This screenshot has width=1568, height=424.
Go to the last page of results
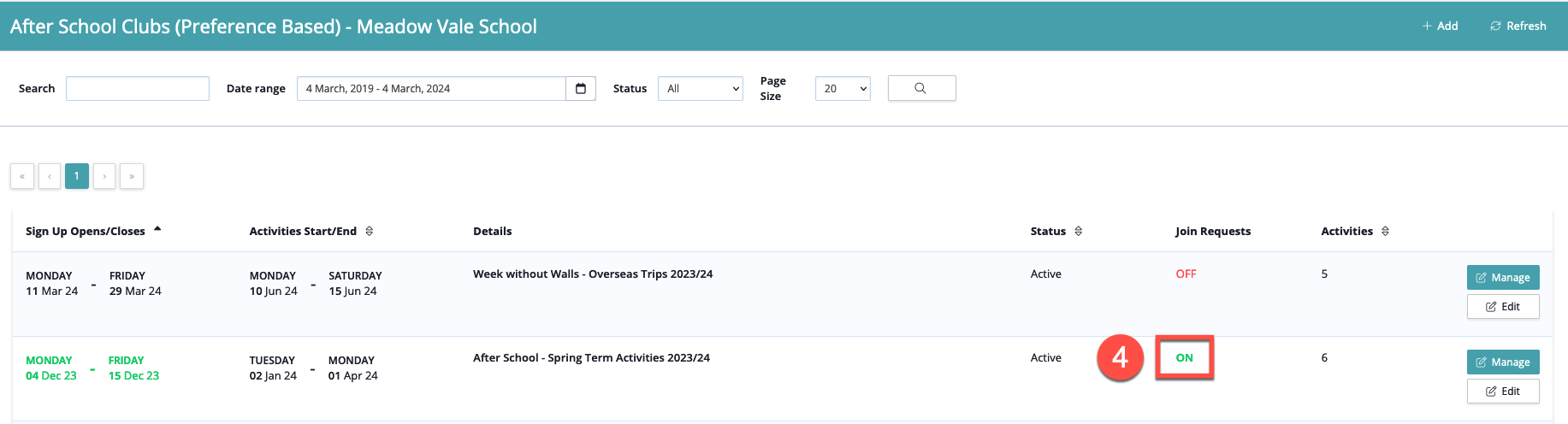pyautogui.click(x=132, y=176)
